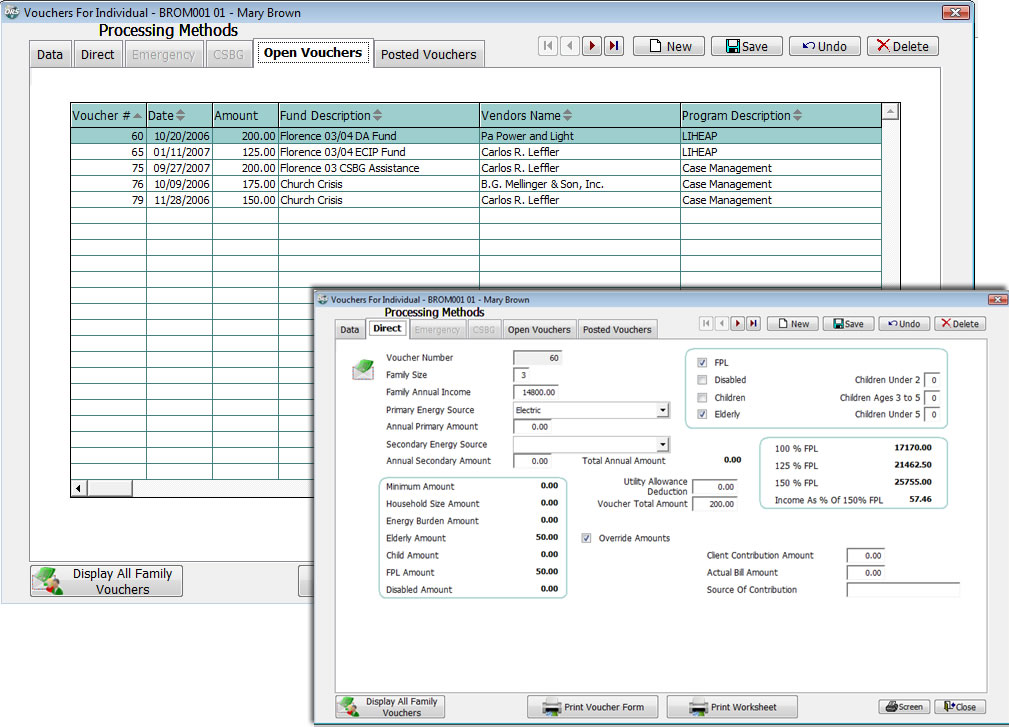The height and width of the screenshot is (727, 1009).
Task: Open the Data tab in front window
Action: point(349,329)
